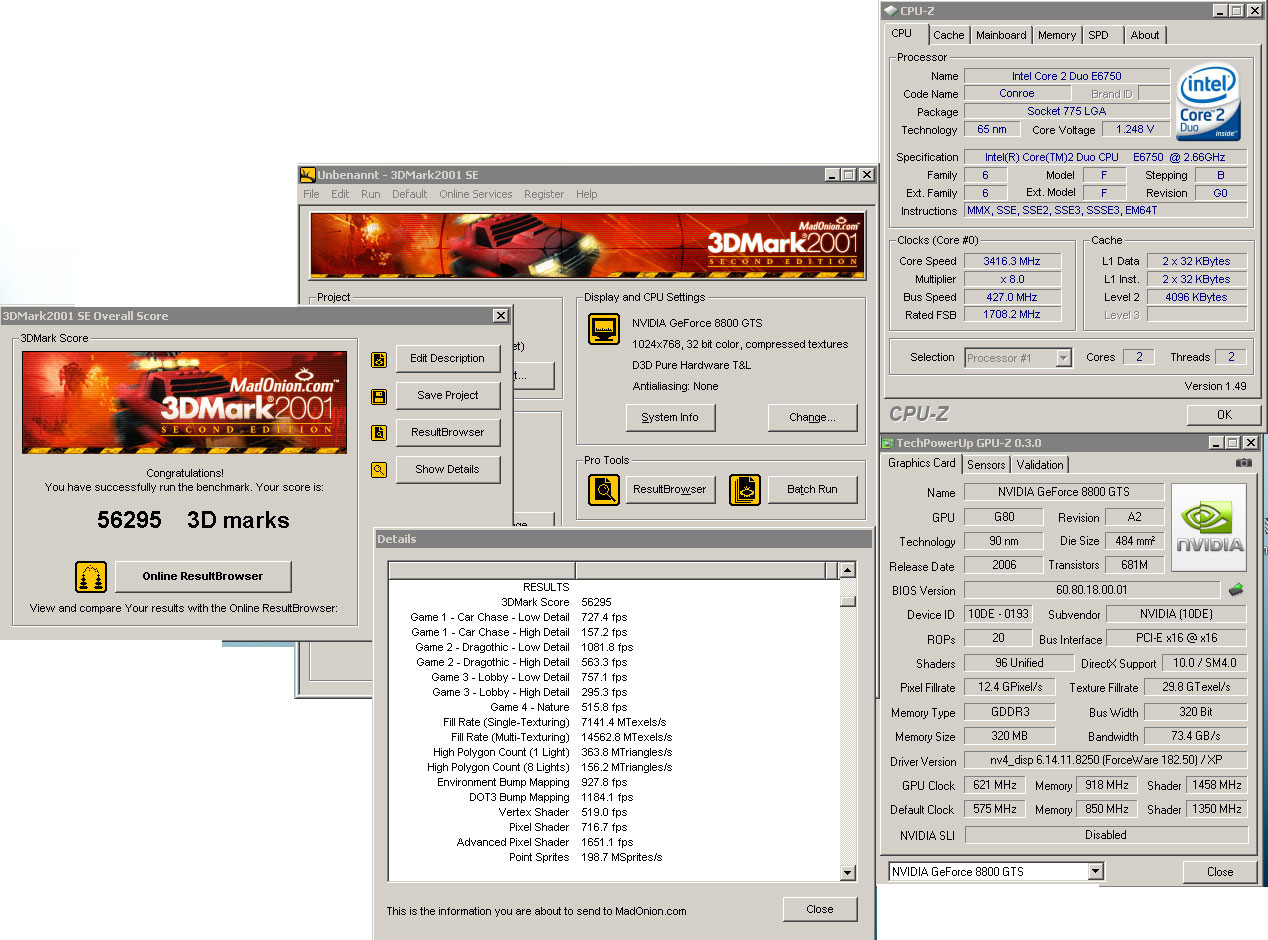Click the Online ResultBrowser trees icon
1268x940 pixels.
pos(91,577)
